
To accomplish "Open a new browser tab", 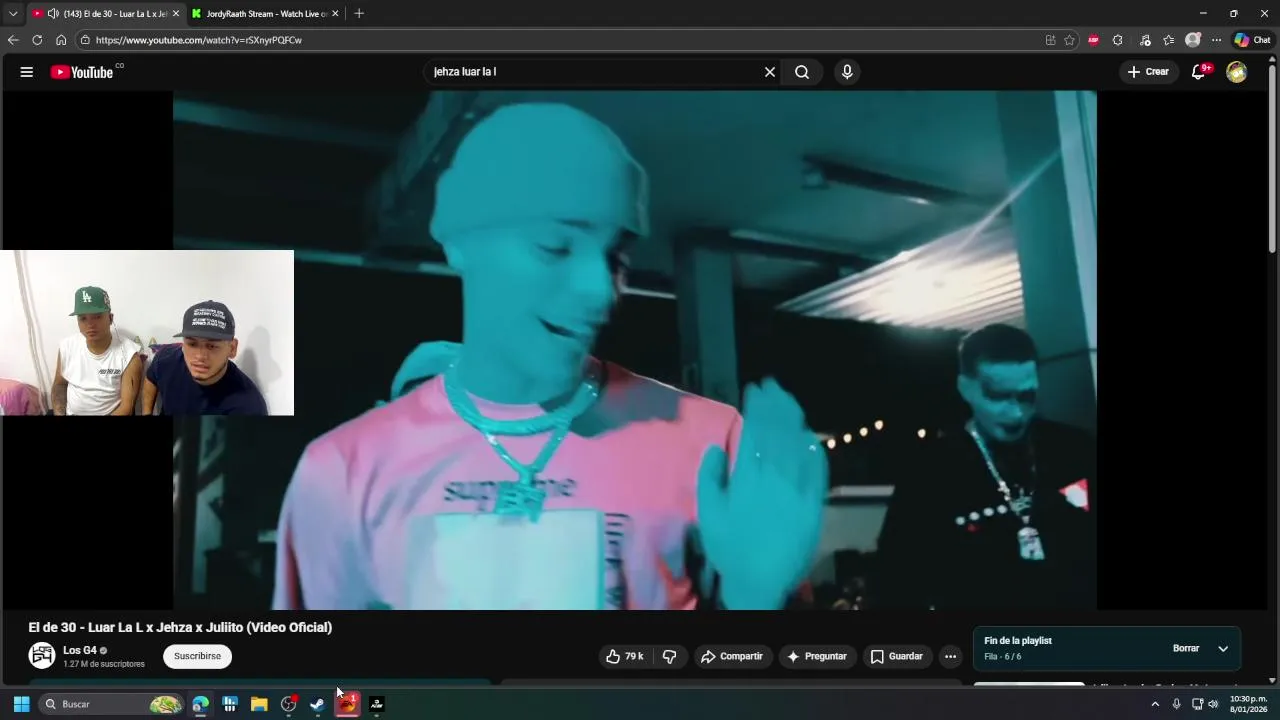I will 359,13.
